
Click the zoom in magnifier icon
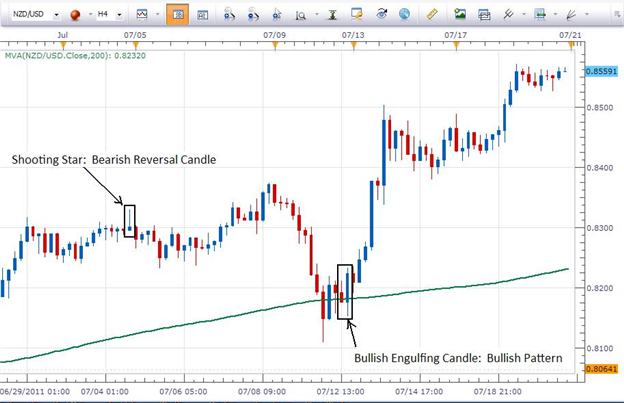[230, 15]
